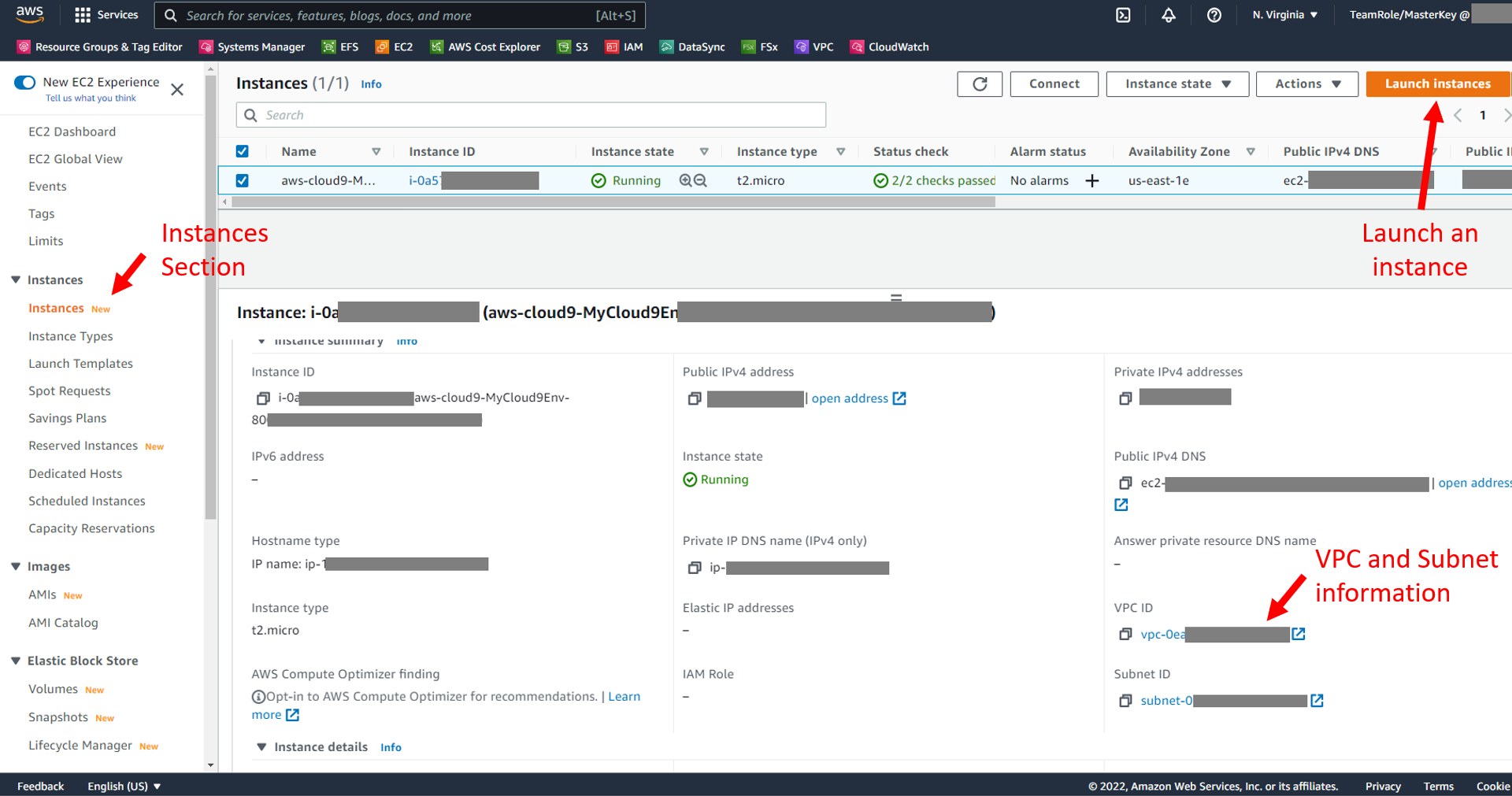Open the notifications bell
The image size is (1512, 796).
coord(1169,15)
